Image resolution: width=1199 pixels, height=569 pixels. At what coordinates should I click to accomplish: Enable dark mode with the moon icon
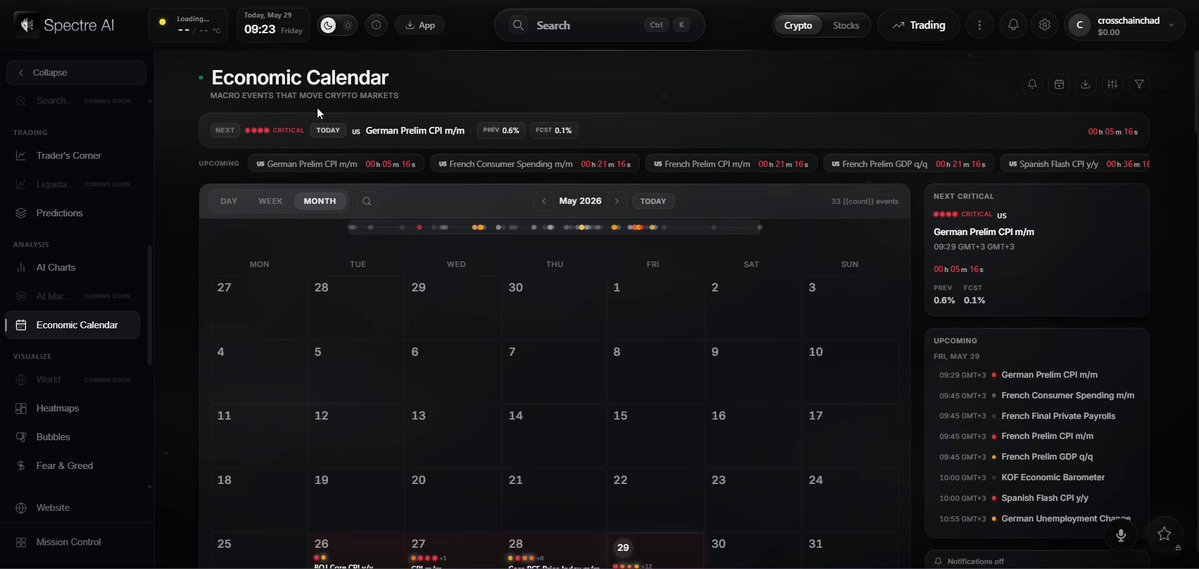pyautogui.click(x=328, y=25)
